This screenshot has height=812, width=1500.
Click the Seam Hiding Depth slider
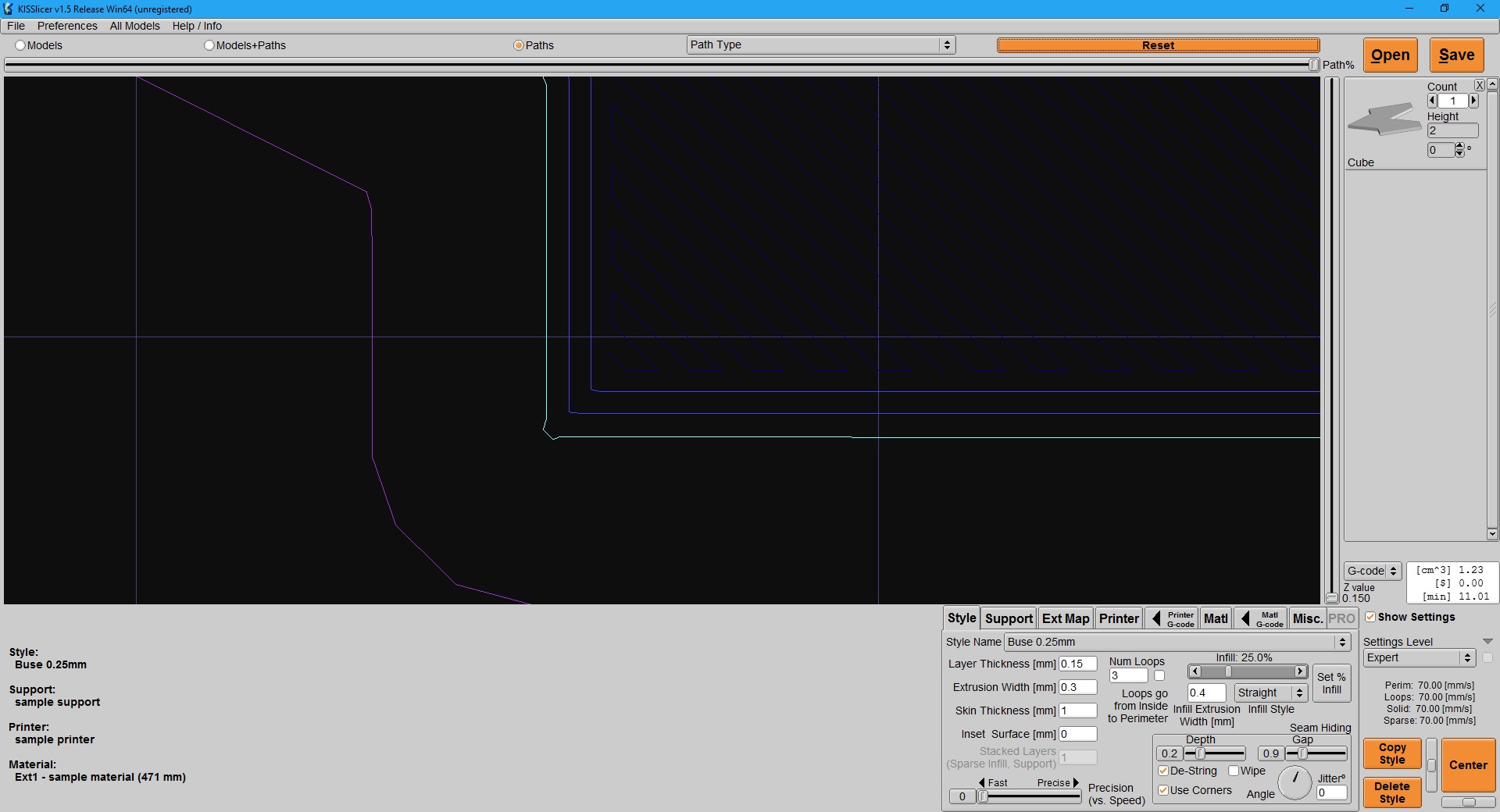[x=1215, y=753]
